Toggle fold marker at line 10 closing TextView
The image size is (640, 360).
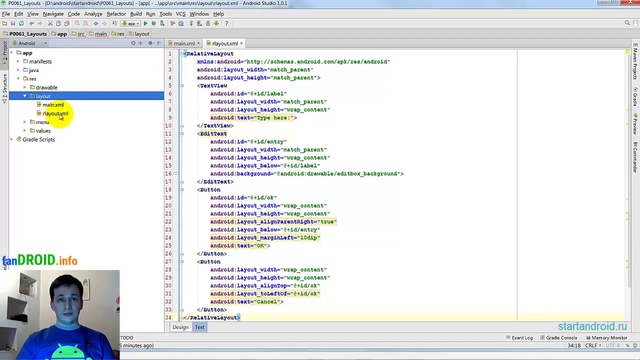click(182, 126)
